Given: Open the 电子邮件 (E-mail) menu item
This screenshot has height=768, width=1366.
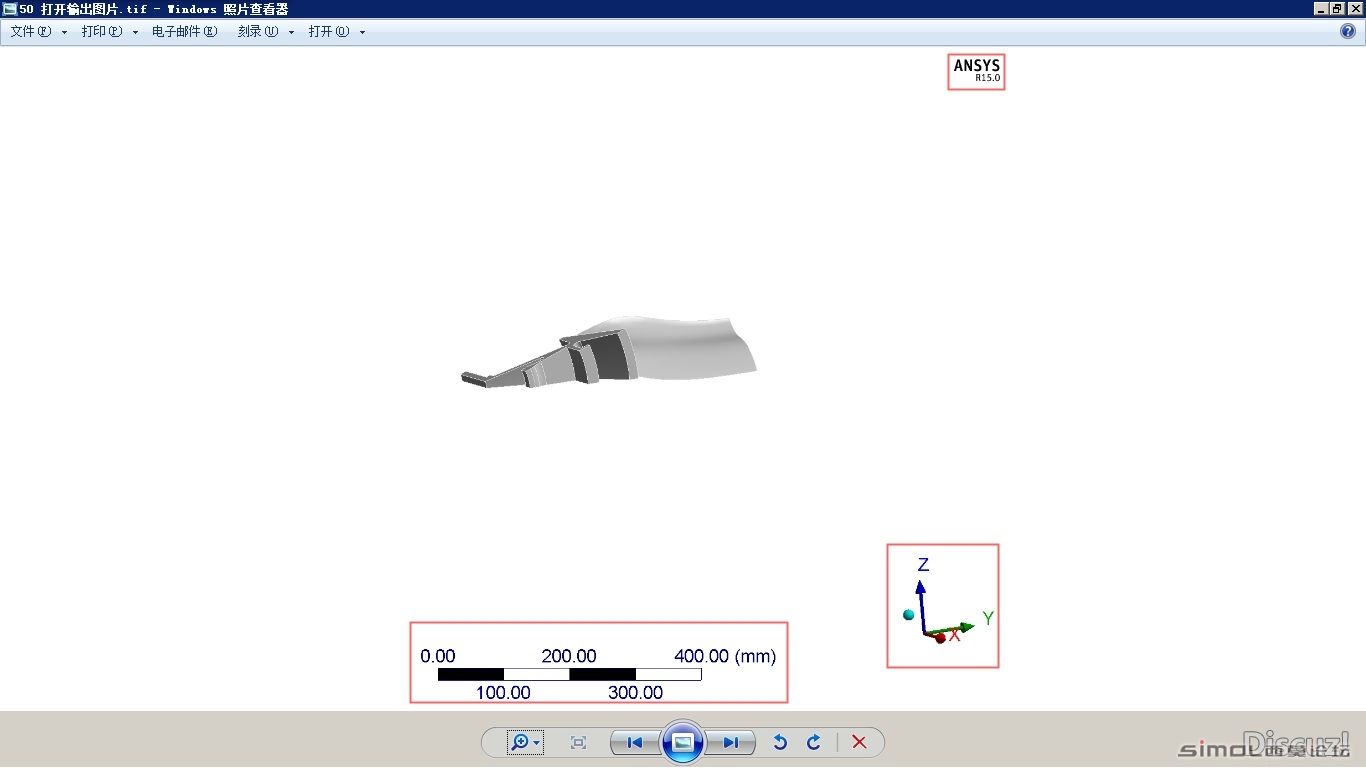Looking at the screenshot, I should pyautogui.click(x=184, y=32).
